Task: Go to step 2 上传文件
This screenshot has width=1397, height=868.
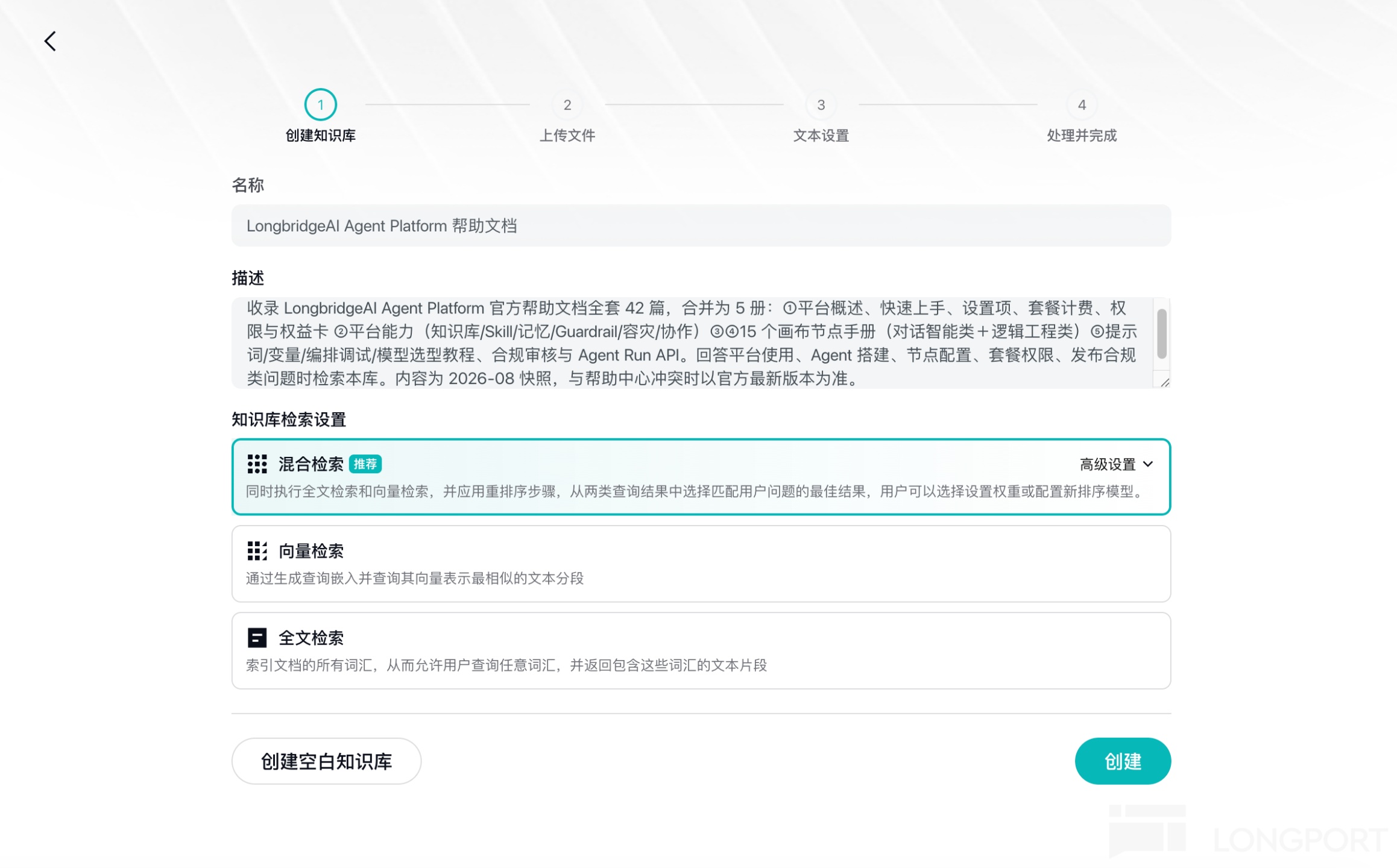Action: (567, 116)
